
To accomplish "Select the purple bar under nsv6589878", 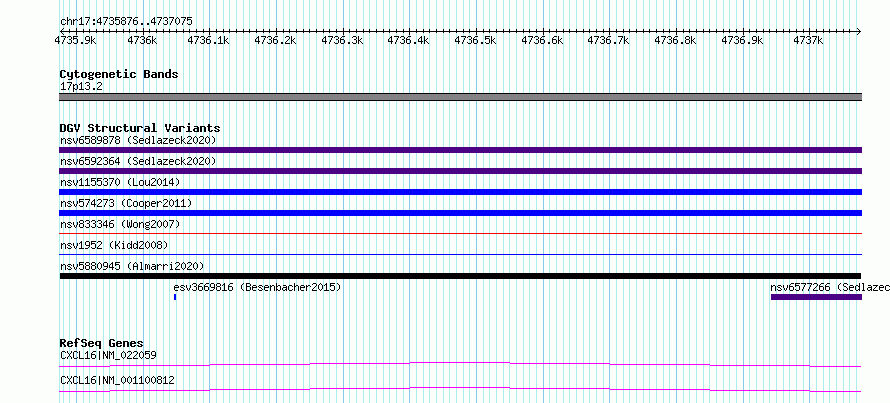I will pos(460,150).
